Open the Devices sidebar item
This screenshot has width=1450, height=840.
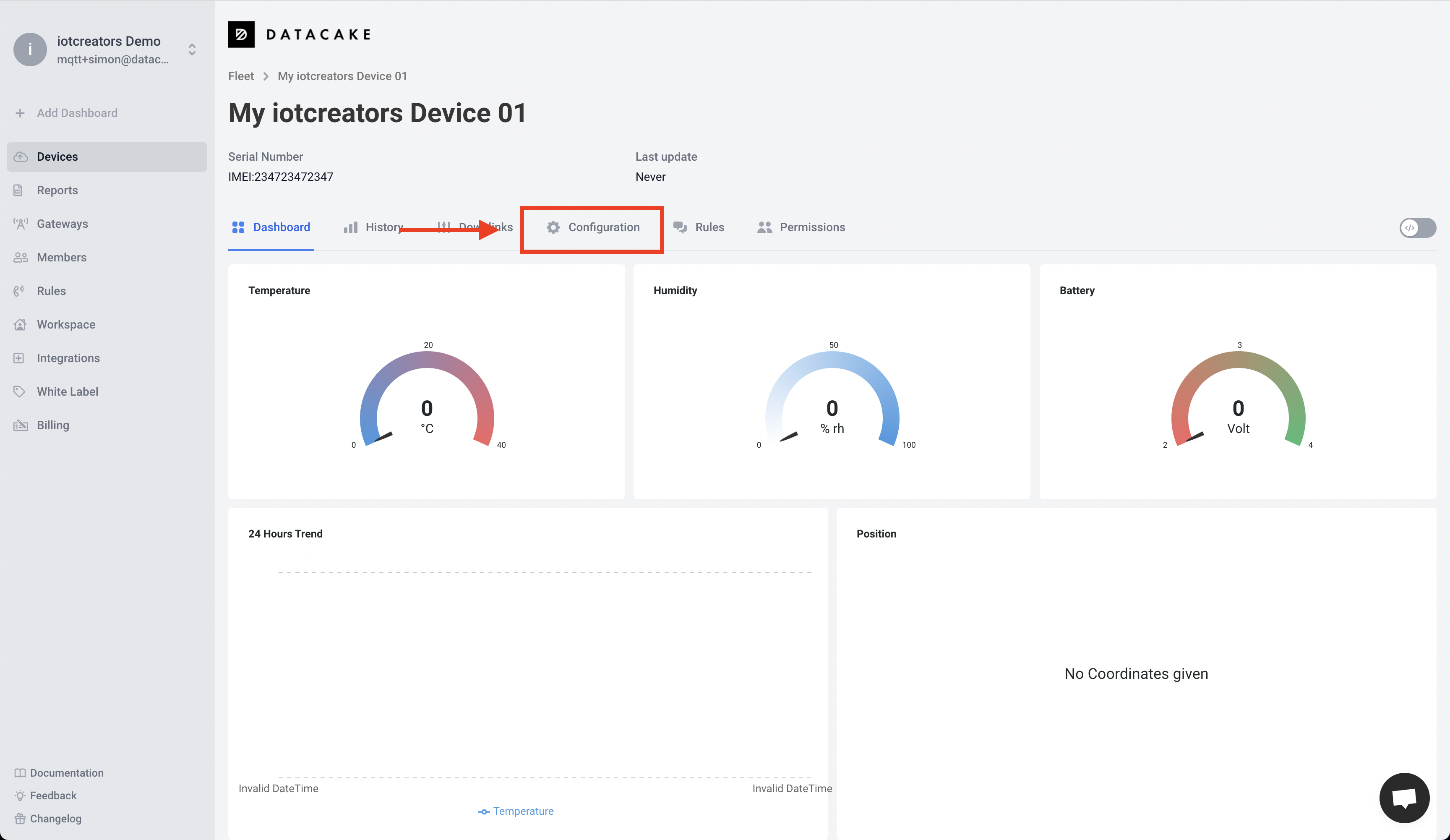(107, 157)
